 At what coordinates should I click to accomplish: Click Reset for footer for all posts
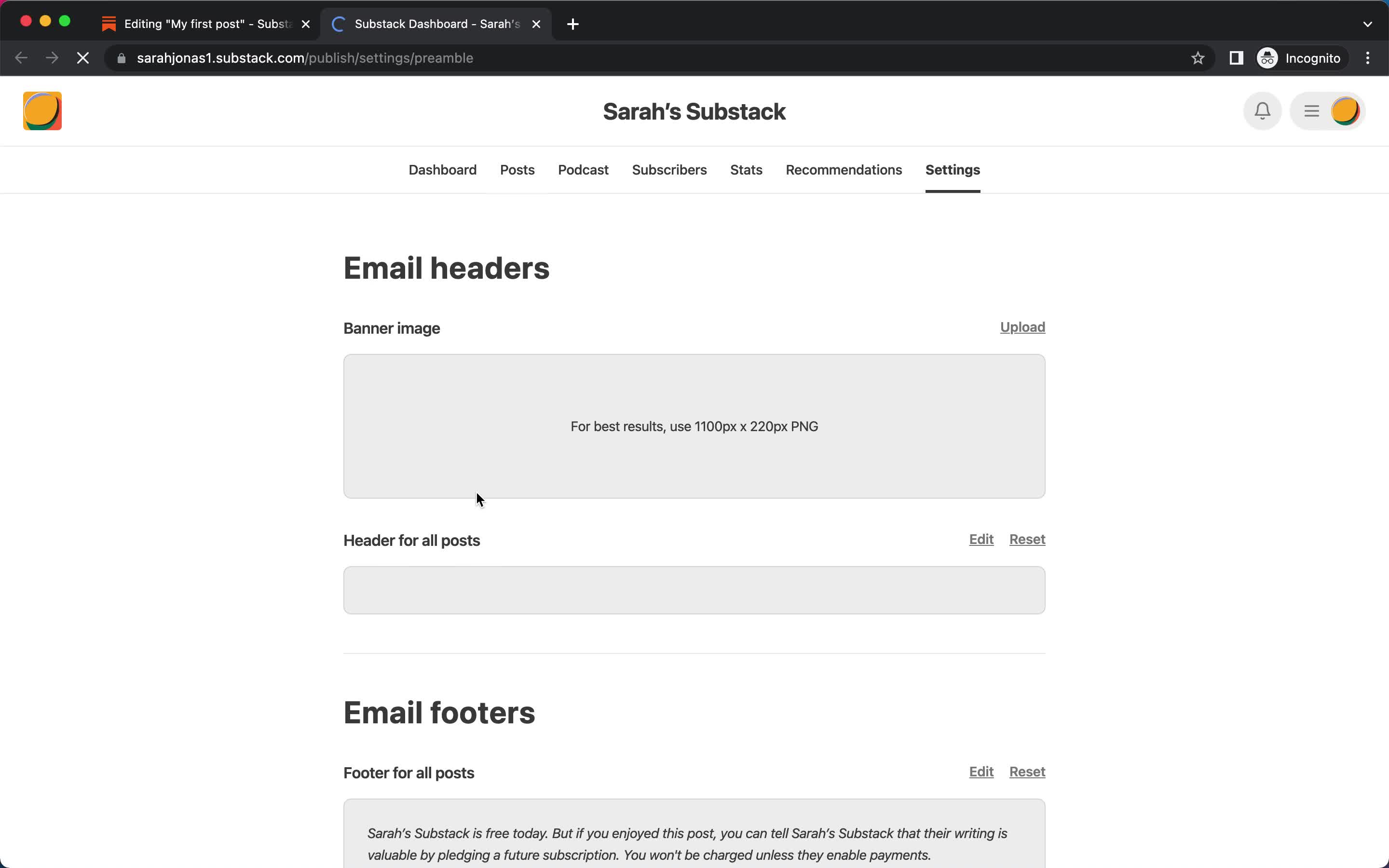click(1027, 771)
